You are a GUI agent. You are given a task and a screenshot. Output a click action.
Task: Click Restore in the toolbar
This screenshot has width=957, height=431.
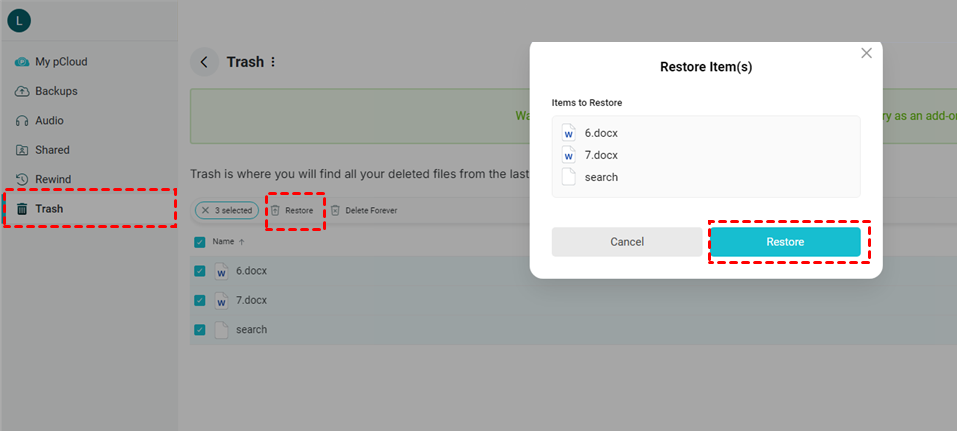(292, 211)
